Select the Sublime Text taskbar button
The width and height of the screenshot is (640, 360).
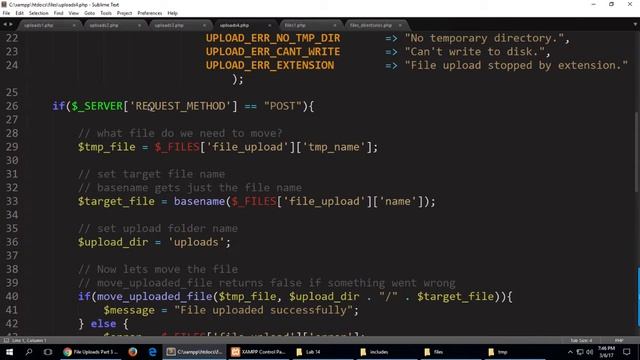pos(195,352)
